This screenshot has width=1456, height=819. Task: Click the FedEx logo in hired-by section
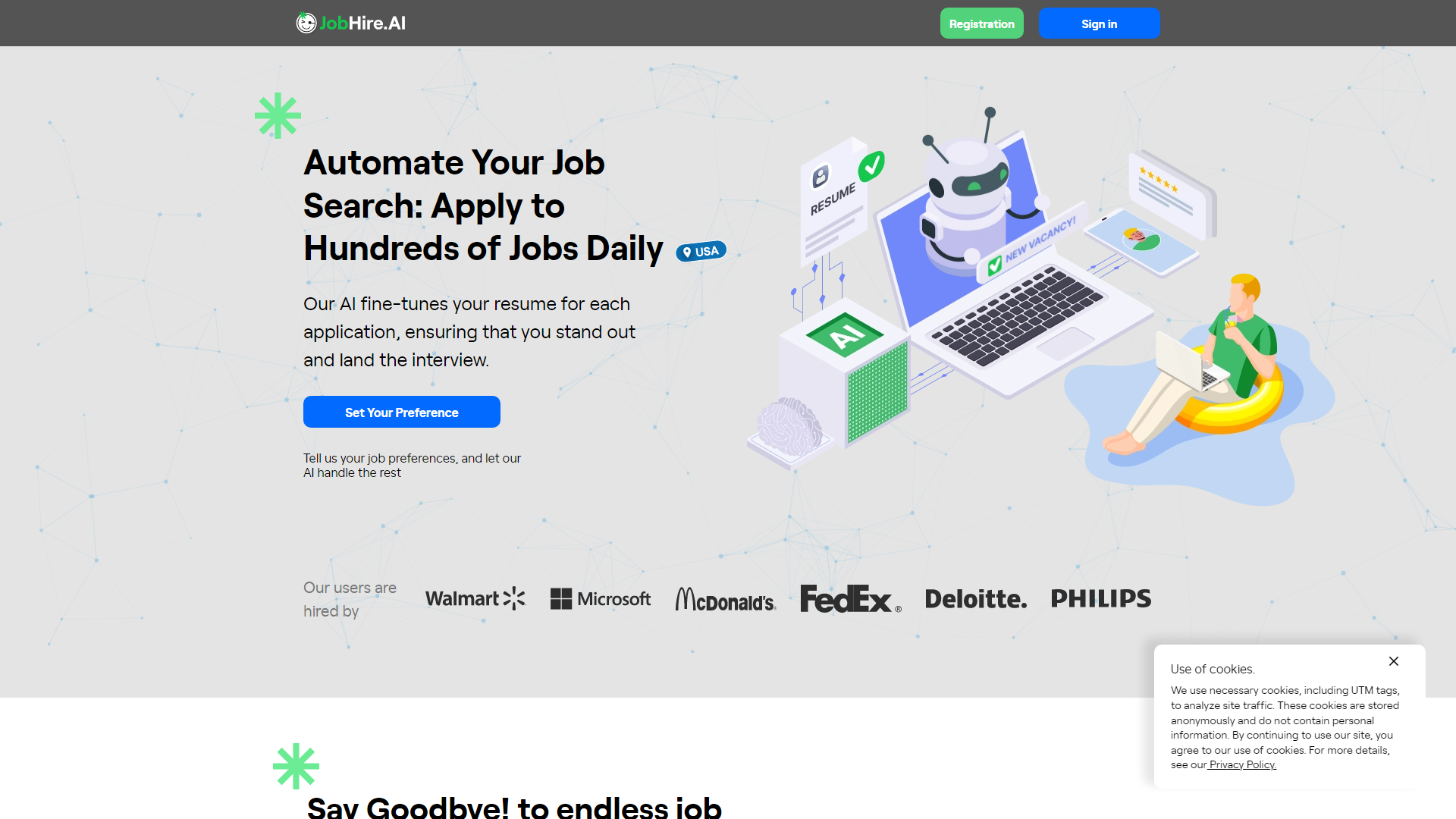tap(849, 598)
